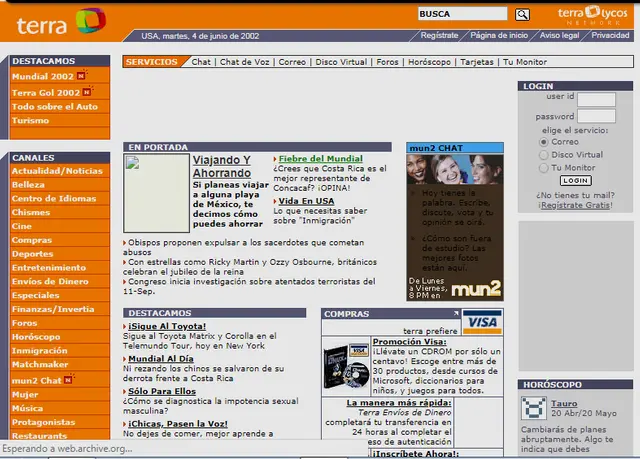
Task: Click the Terra Lycos Network logo
Action: pyautogui.click(x=592, y=16)
